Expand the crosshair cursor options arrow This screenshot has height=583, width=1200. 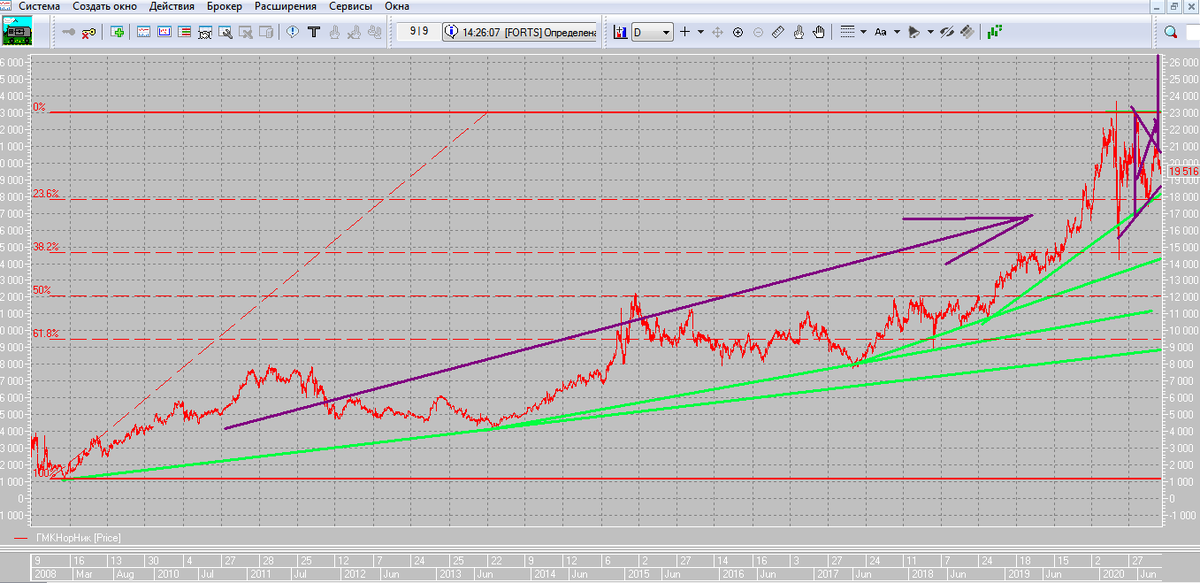(701, 32)
